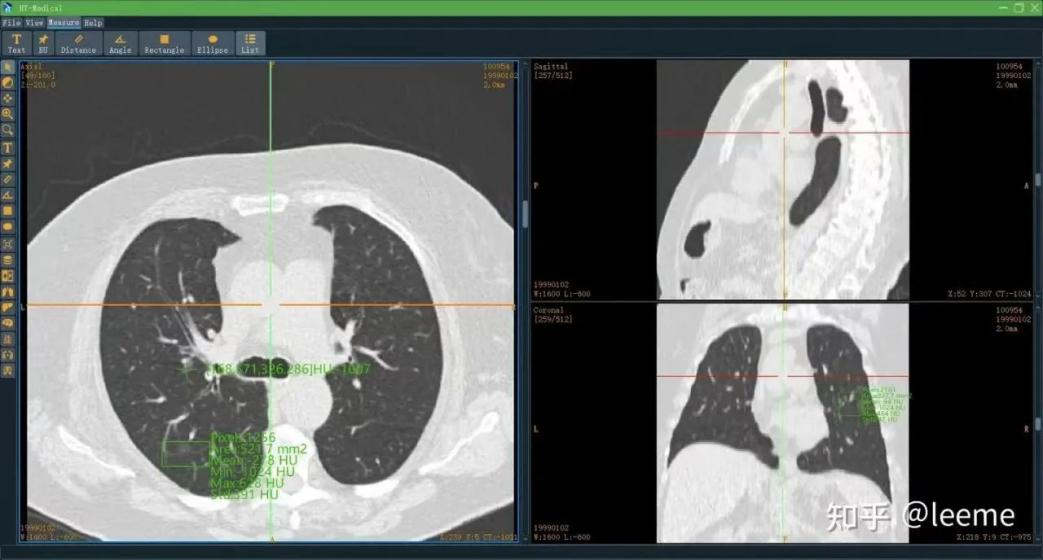Image resolution: width=1043 pixels, height=560 pixels.
Task: Activate the zoom-in magnifier in left sidebar
Action: click(8, 115)
